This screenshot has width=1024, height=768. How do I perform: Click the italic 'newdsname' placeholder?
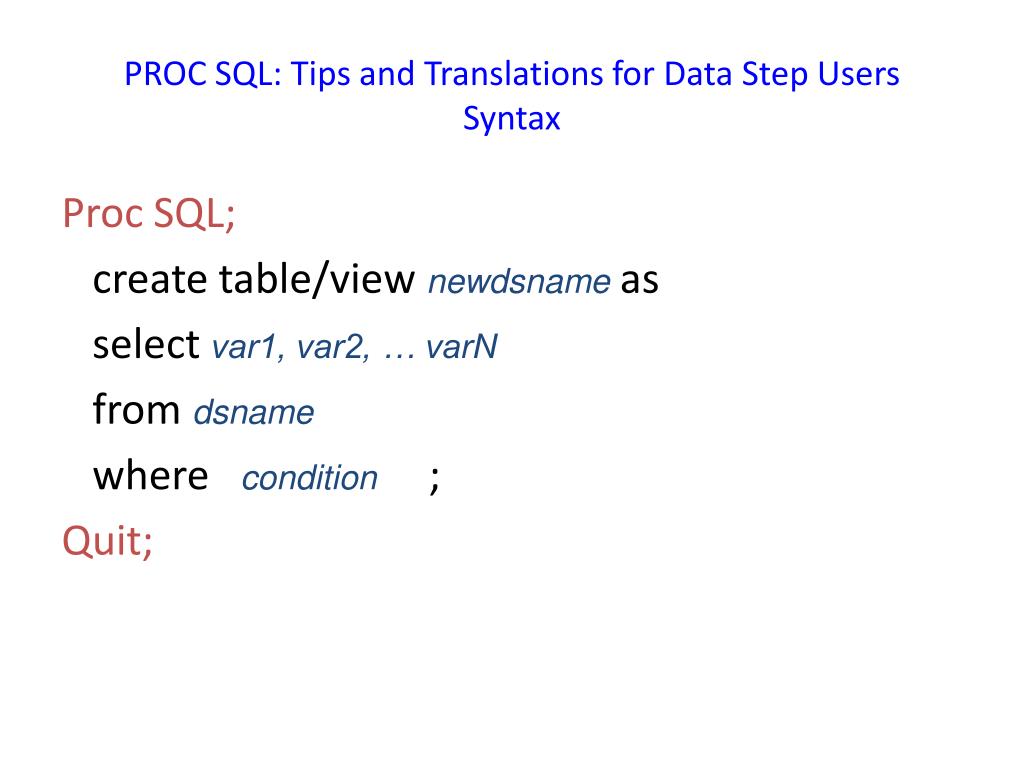click(519, 282)
